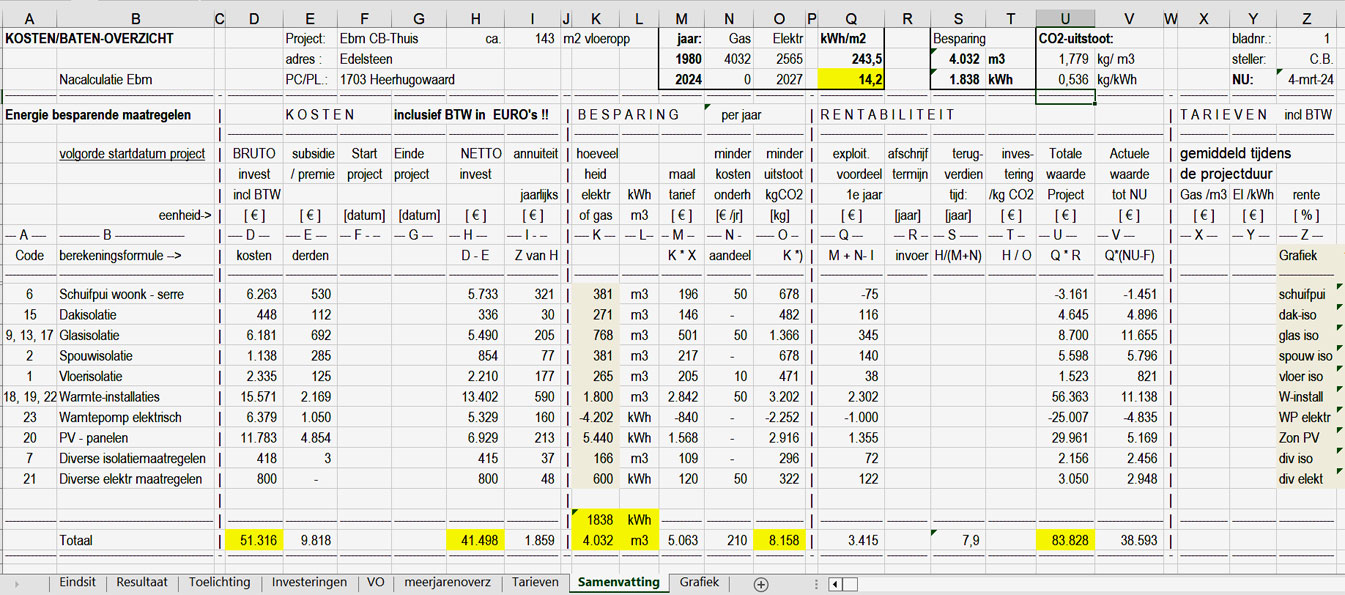The width and height of the screenshot is (1345, 595).
Task: Click the Totaal row label
Action: [76, 540]
